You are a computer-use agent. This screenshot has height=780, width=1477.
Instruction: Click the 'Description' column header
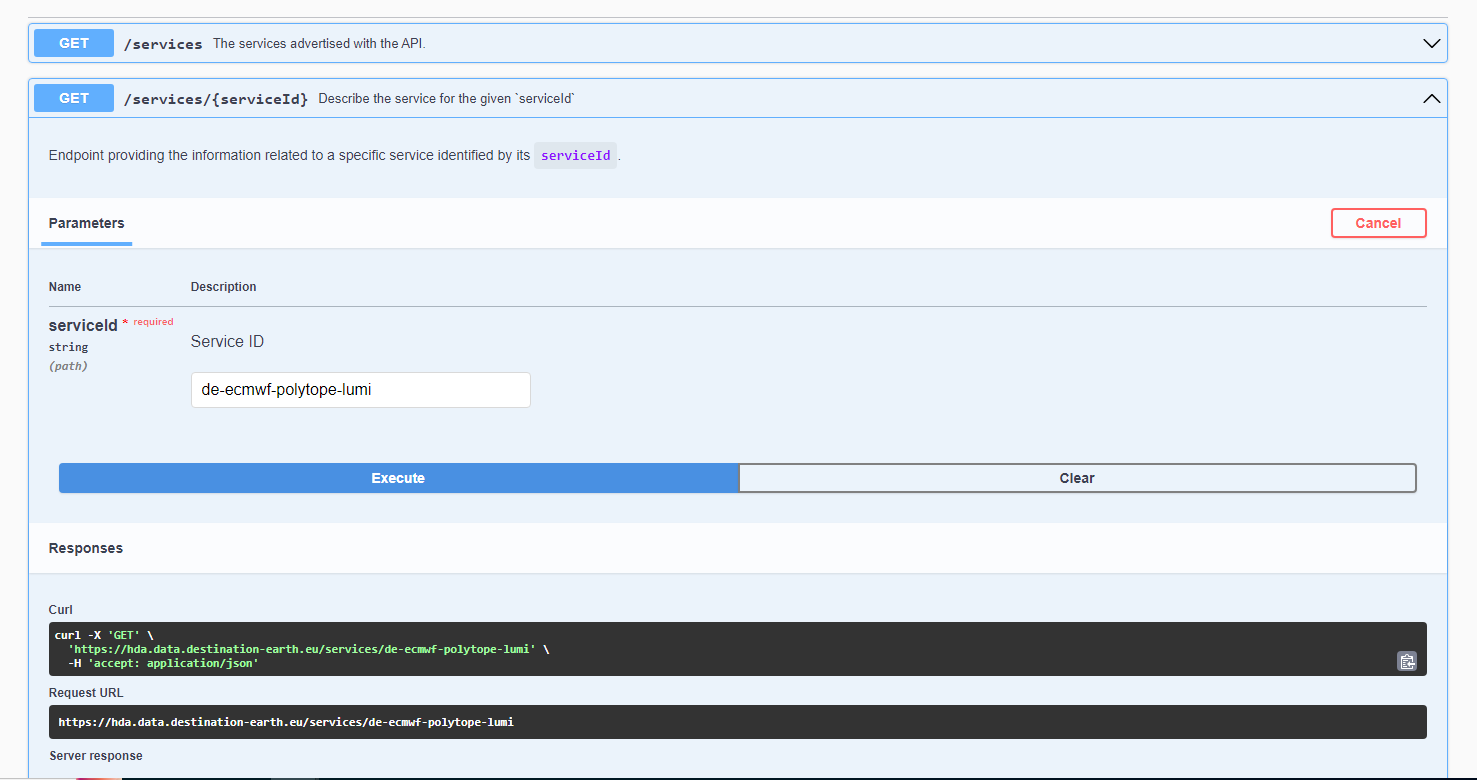tap(224, 287)
